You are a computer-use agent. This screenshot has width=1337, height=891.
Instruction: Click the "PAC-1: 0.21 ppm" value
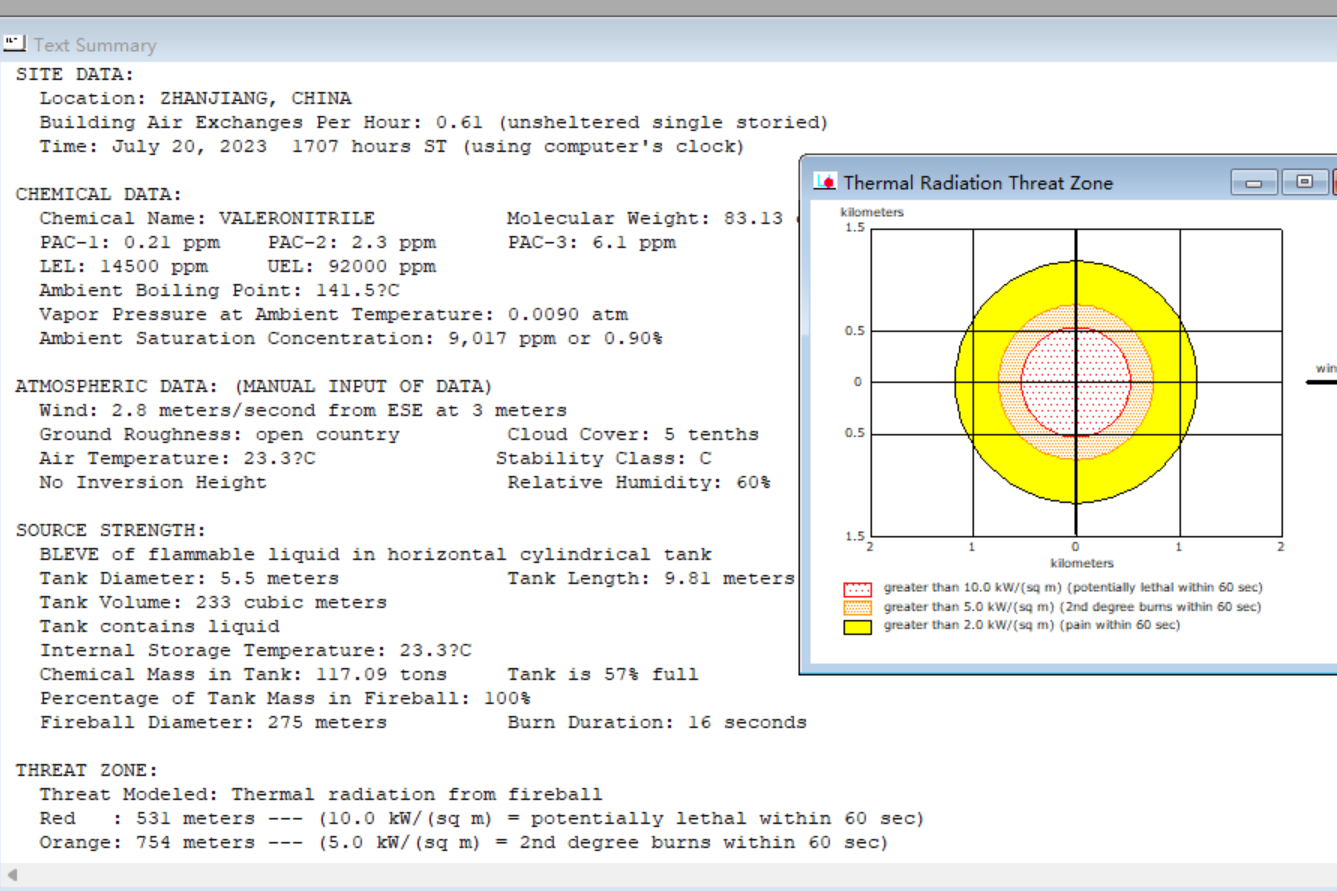pos(130,242)
